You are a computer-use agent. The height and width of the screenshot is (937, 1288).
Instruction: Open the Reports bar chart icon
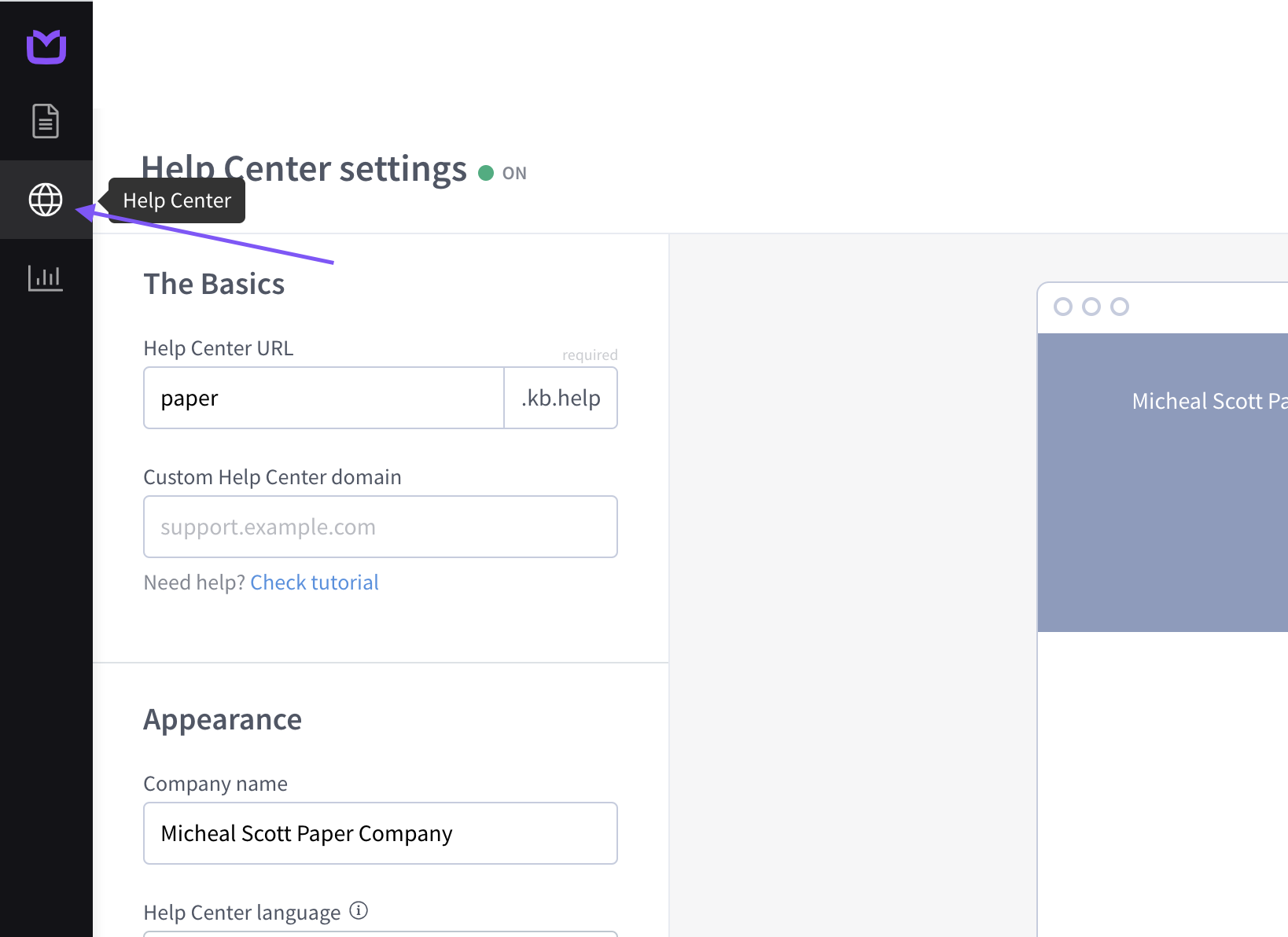click(46, 277)
